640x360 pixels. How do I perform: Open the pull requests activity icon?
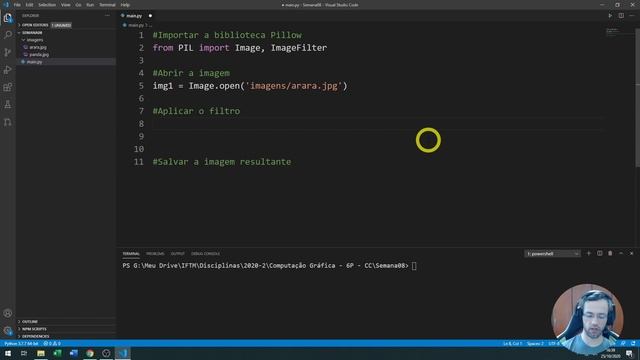point(8,122)
